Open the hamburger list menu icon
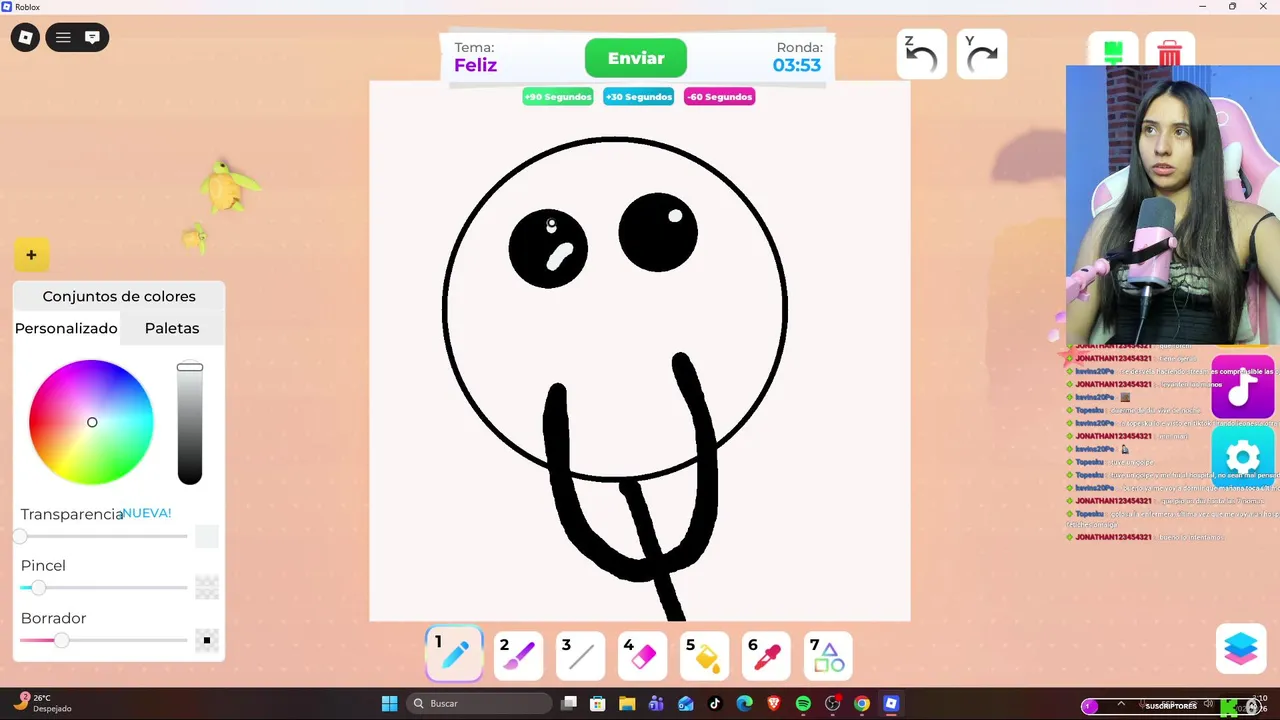Viewport: 1280px width, 720px height. (x=63, y=38)
